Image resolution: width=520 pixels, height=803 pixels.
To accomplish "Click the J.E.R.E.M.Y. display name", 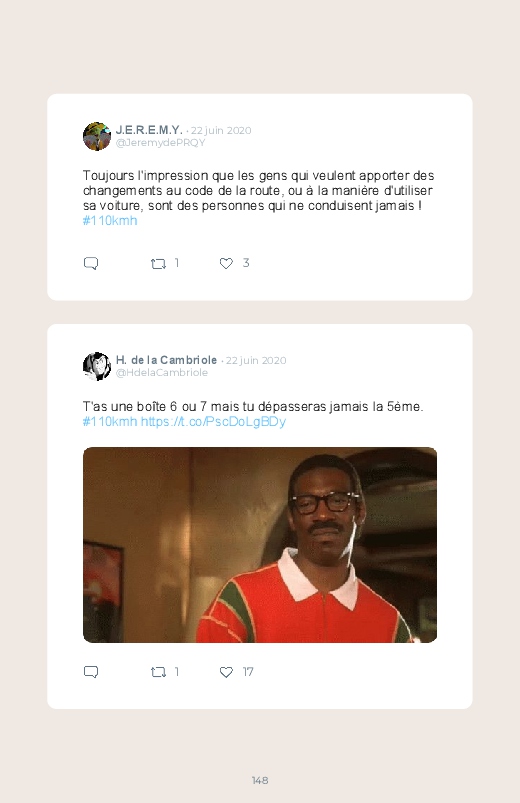I will [x=149, y=130].
